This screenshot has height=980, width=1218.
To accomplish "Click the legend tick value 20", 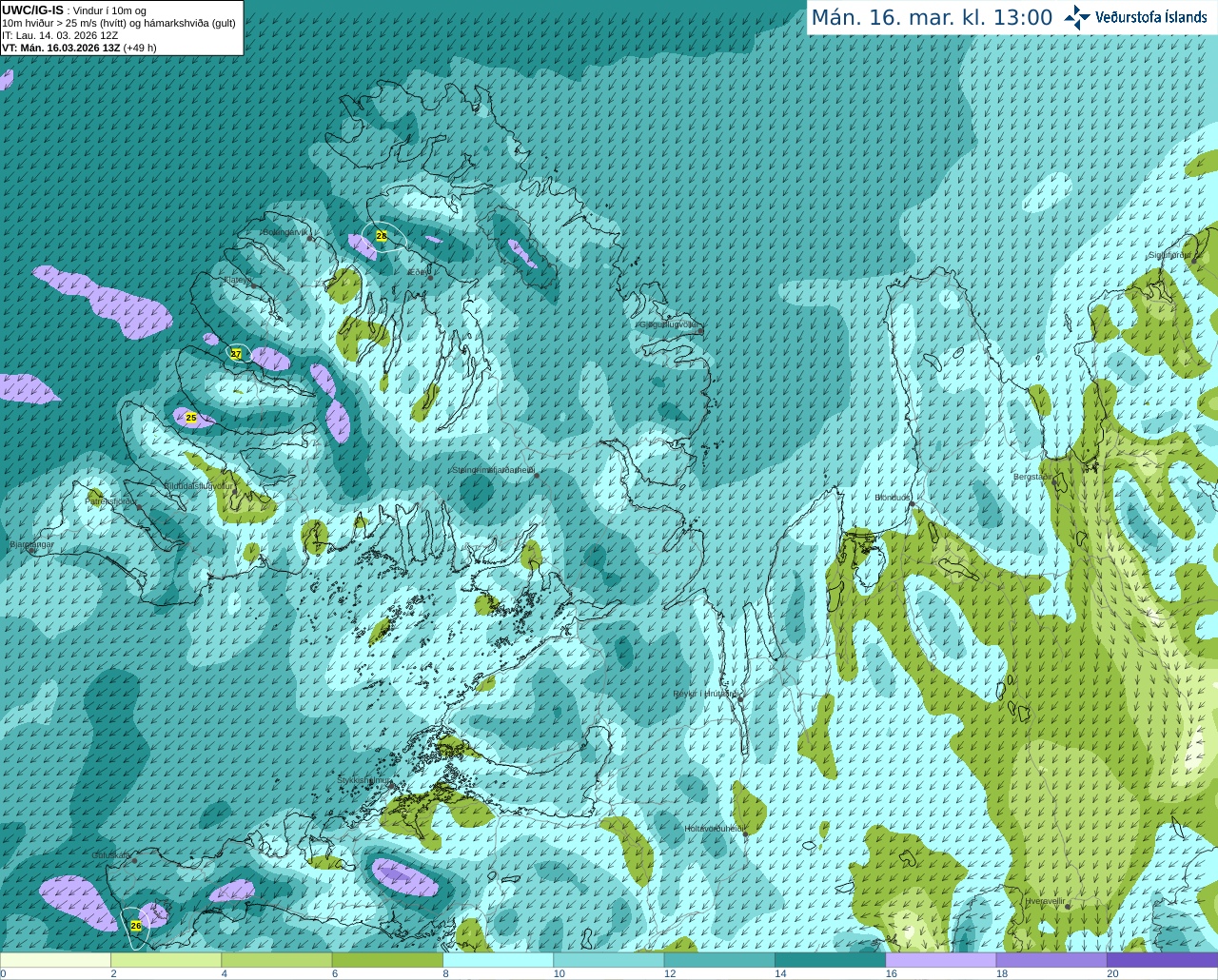I will [x=1112, y=973].
